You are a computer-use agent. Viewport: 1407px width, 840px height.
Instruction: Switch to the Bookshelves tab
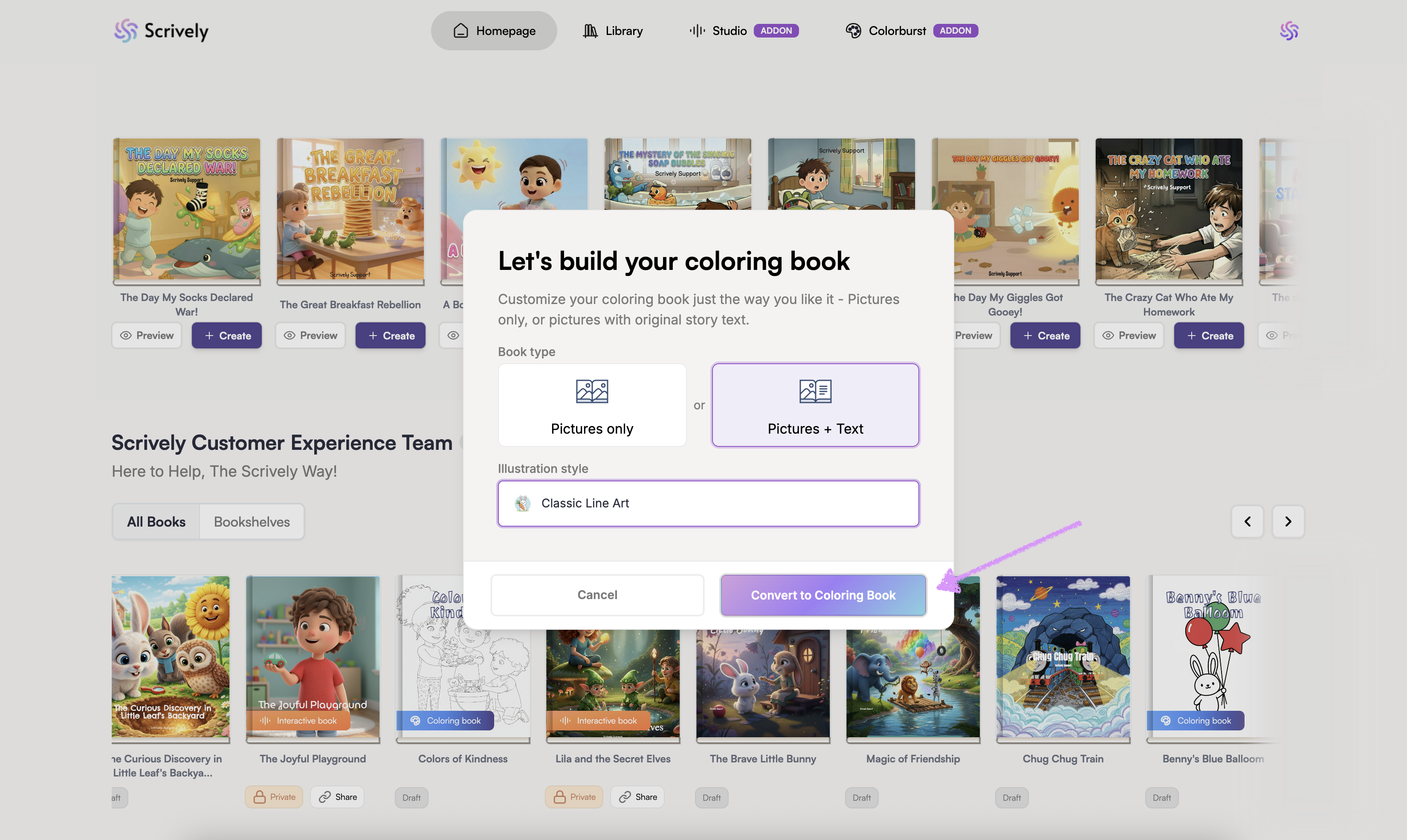pos(251,522)
